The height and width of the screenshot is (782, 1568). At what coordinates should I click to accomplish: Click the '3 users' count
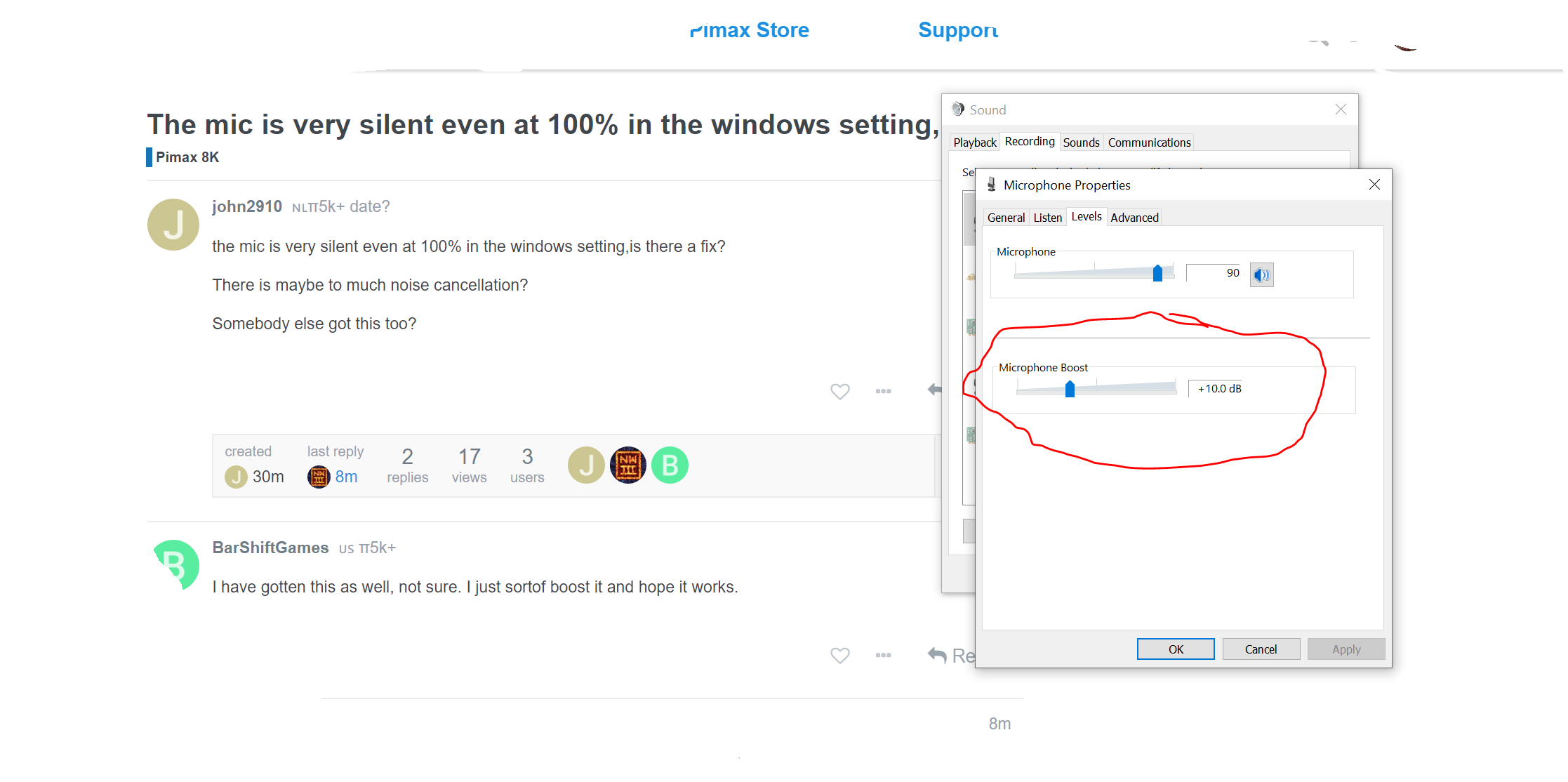coord(527,465)
